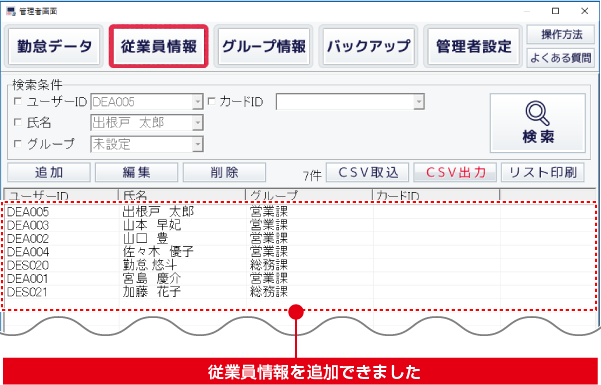The height and width of the screenshot is (385, 601).
Task: Click the 管理者画面 window title icon
Action: [11, 12]
